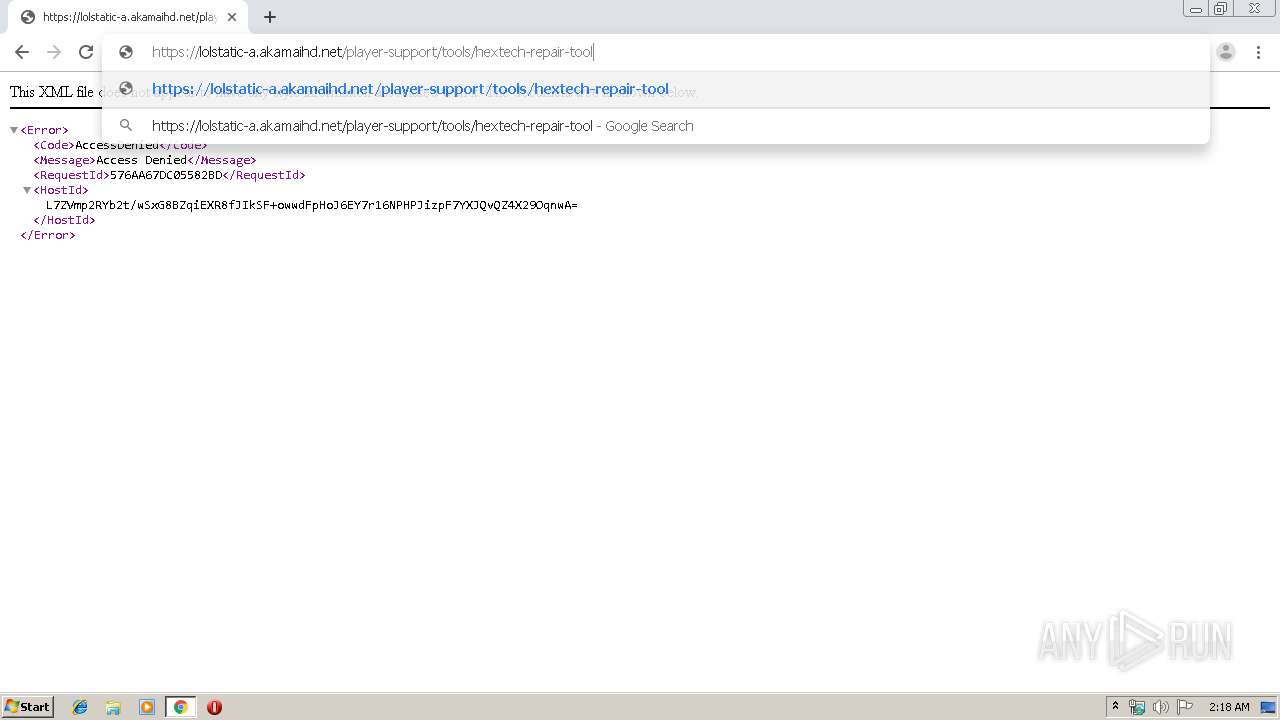Minimize the Chrome window
This screenshot has width=1280, height=720.
pyautogui.click(x=1195, y=9)
